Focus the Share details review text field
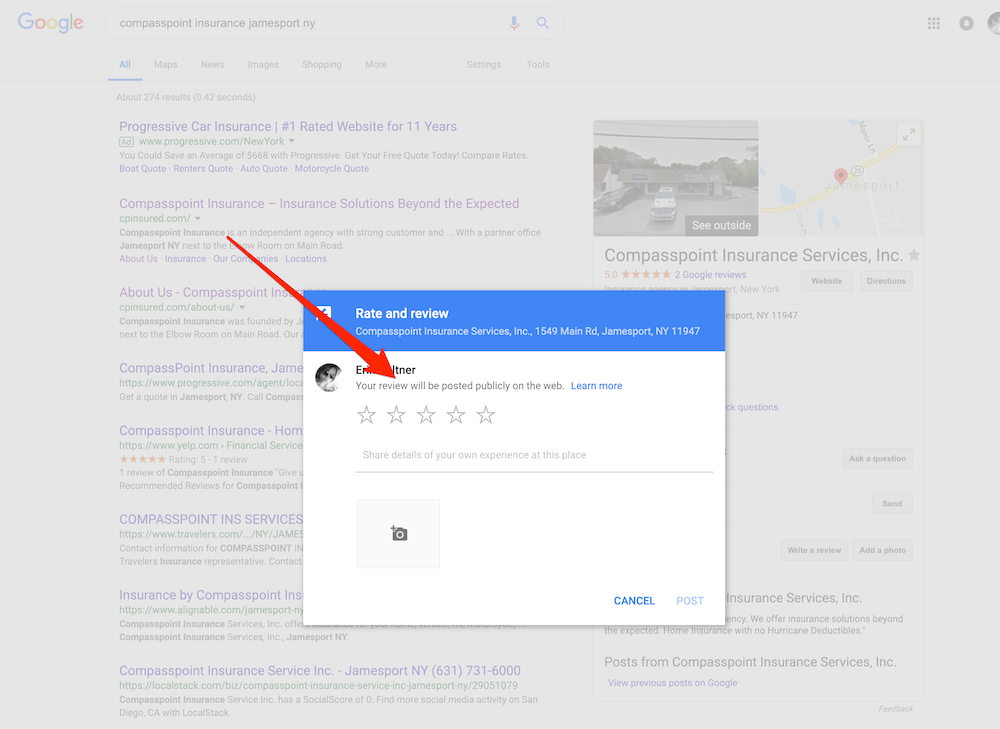 [534, 455]
